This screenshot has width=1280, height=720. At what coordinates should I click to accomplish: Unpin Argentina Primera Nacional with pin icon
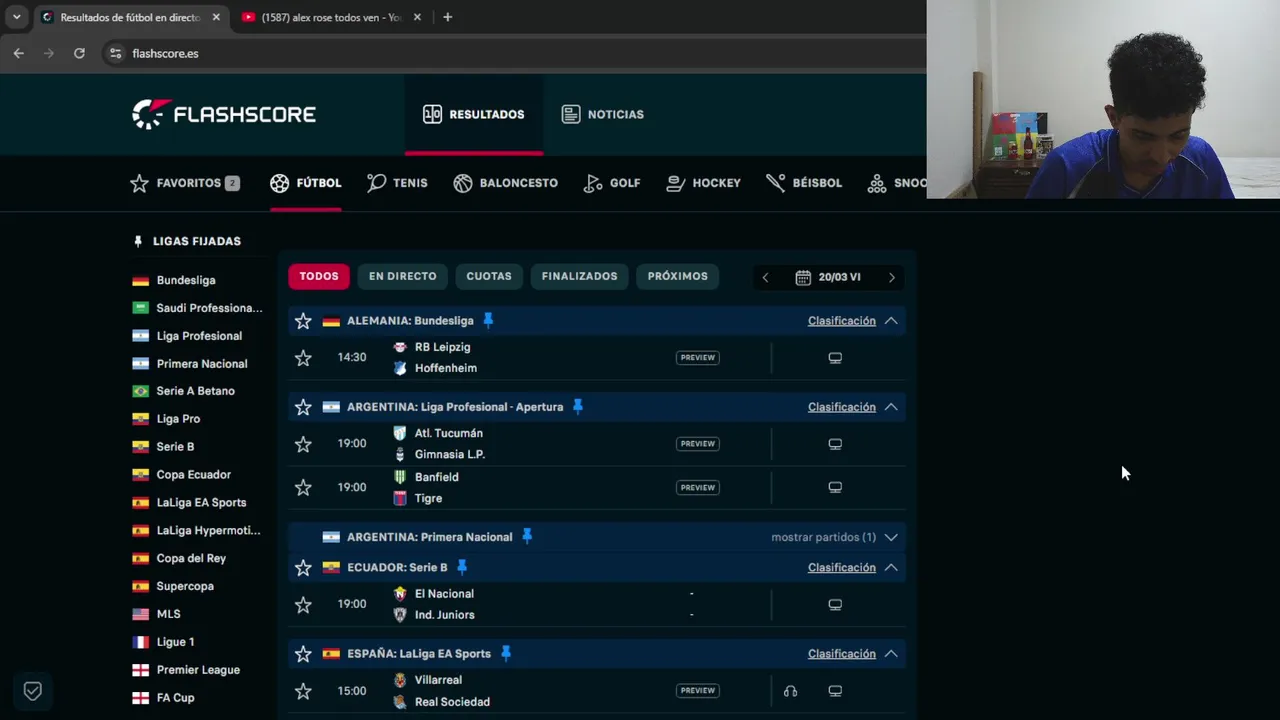point(527,536)
